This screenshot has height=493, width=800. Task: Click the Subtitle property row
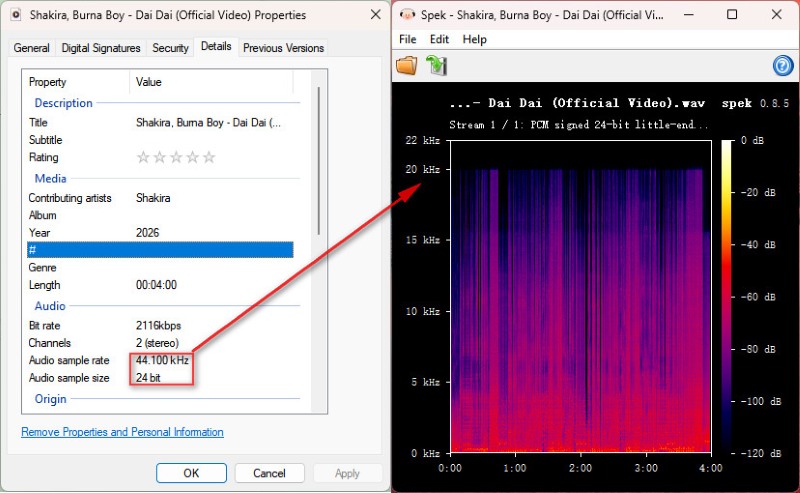160,140
